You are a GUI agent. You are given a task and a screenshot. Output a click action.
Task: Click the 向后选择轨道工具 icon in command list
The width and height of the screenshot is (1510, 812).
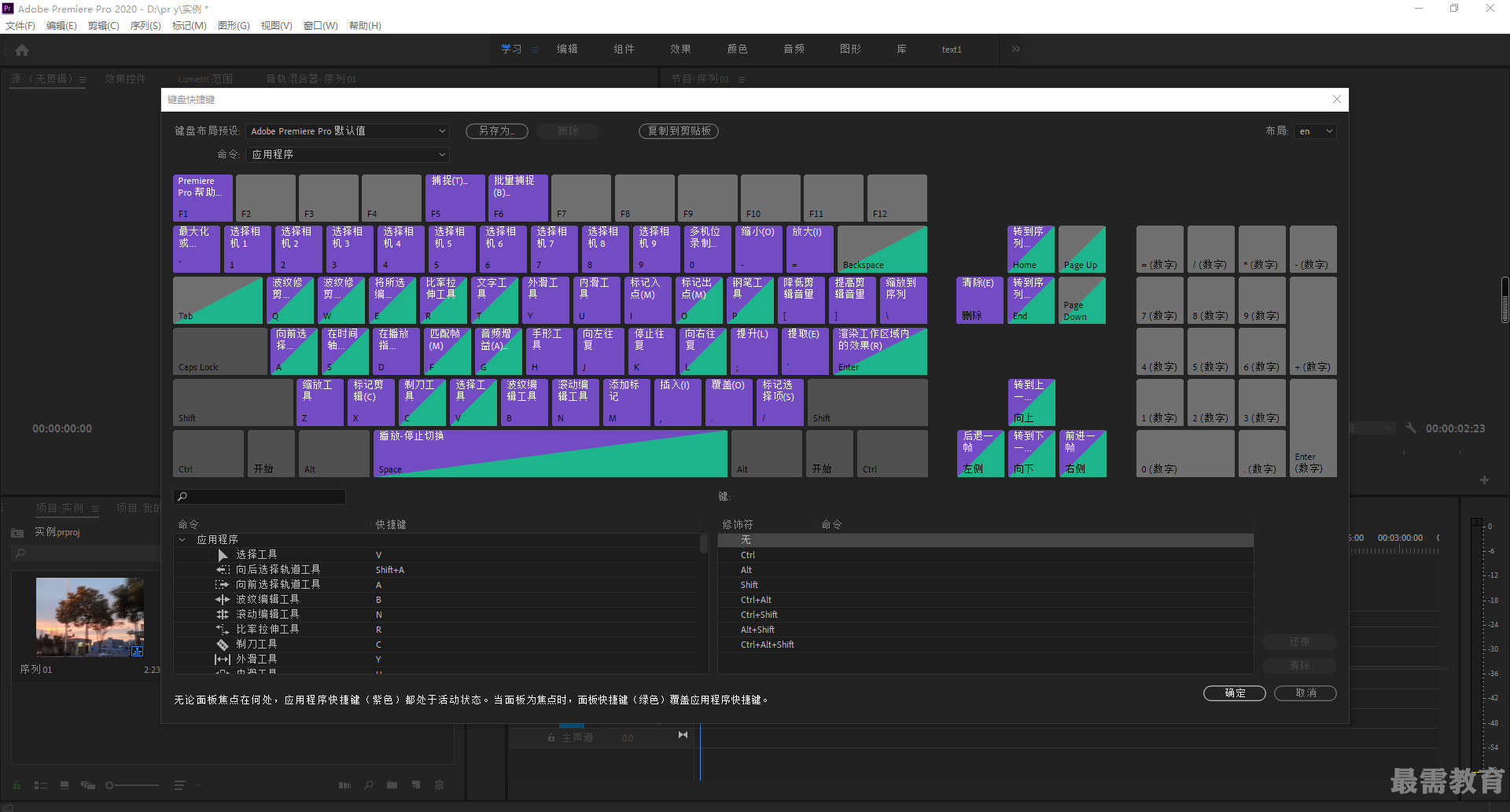click(223, 570)
